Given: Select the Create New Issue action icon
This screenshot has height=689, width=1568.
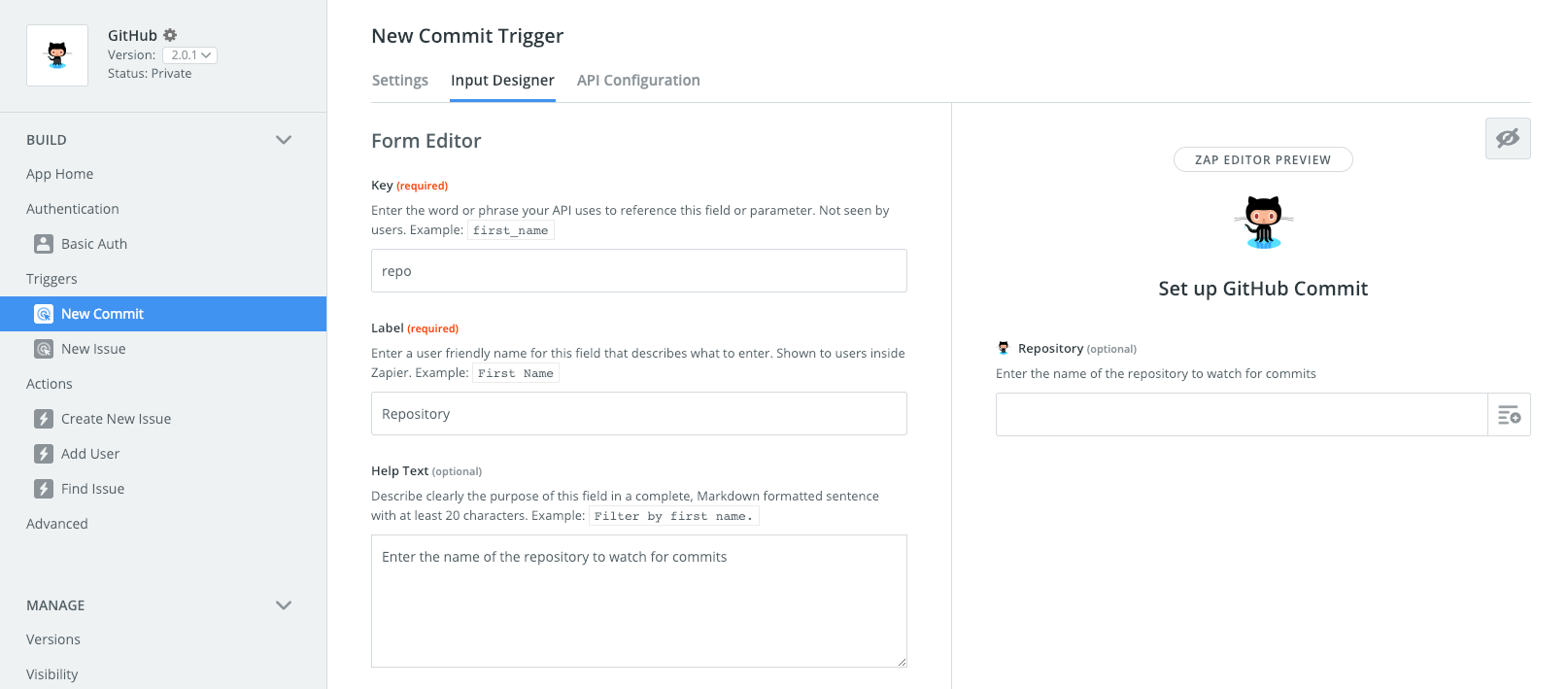Looking at the screenshot, I should point(43,418).
